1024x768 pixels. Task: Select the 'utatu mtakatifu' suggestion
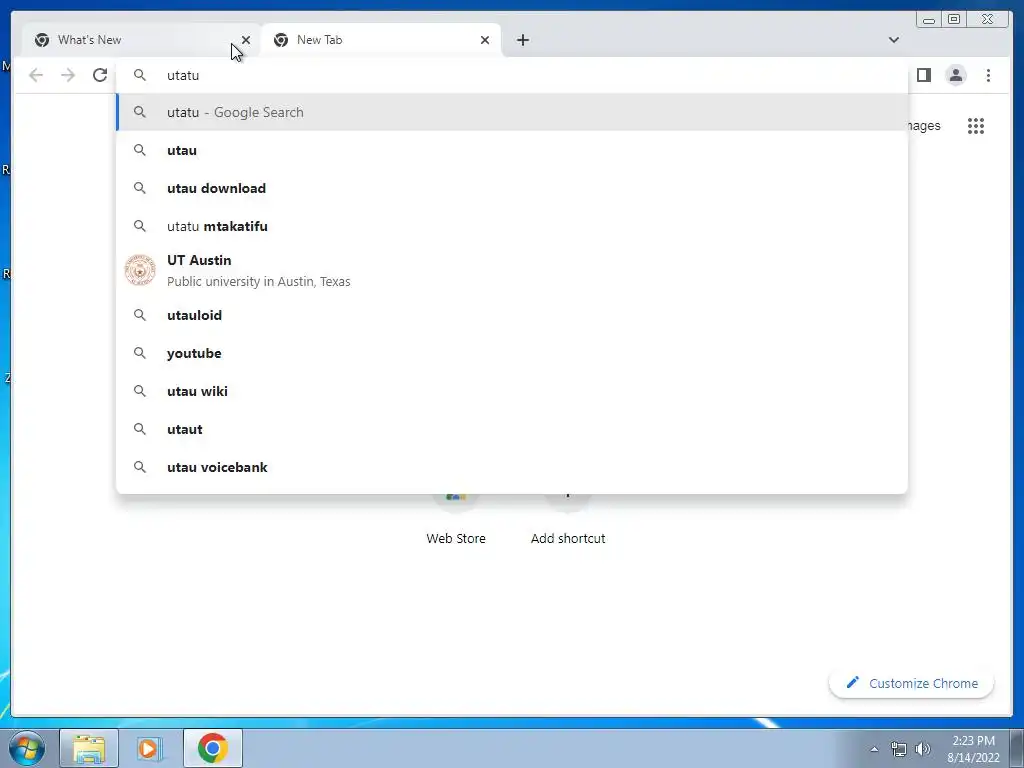(511, 226)
